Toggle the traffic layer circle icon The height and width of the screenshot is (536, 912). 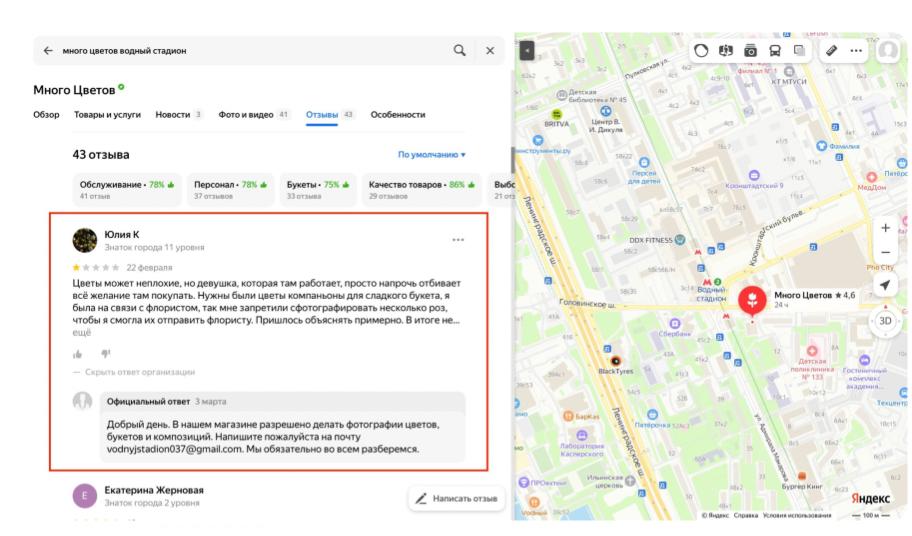pyautogui.click(x=701, y=51)
